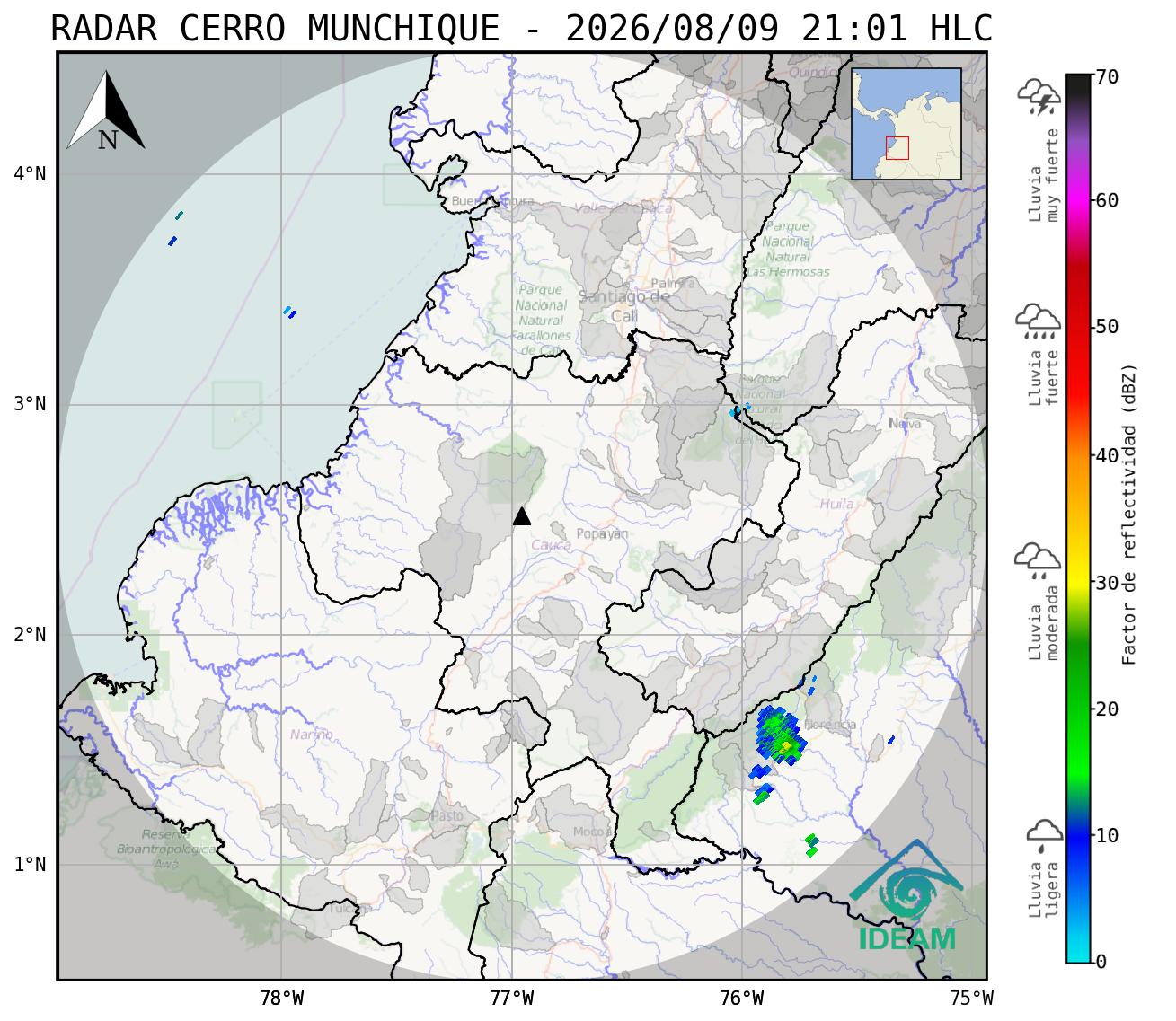Viewport: 1176px width, 1021px height.
Task: Open the inset locator map of Colombia
Action: (906, 124)
